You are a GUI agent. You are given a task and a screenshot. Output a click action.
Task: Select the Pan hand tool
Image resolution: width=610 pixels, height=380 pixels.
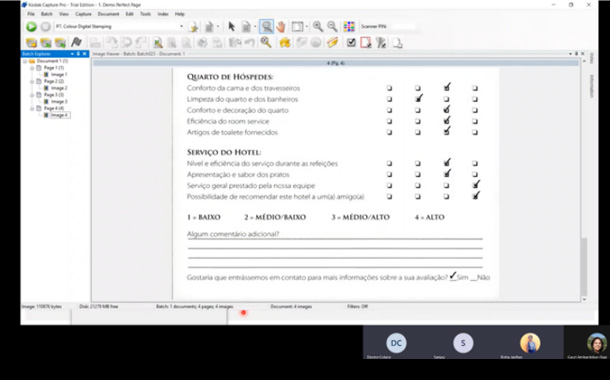[x=281, y=26]
